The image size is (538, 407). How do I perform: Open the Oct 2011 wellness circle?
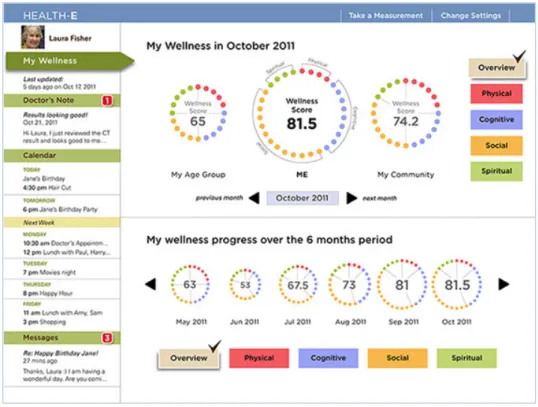(x=457, y=284)
